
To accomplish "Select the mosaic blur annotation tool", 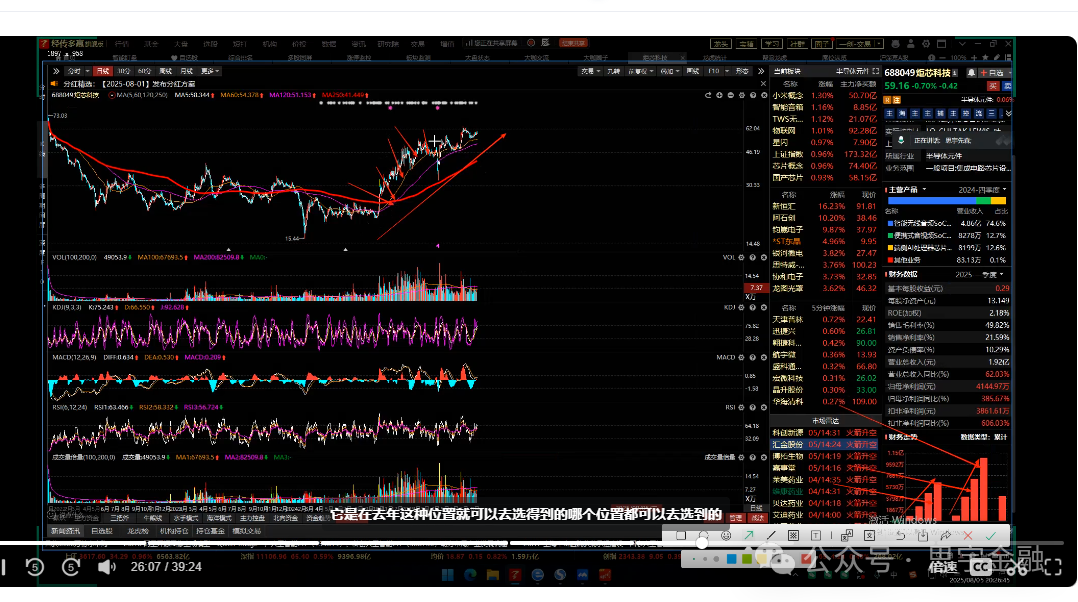I will 793,535.
